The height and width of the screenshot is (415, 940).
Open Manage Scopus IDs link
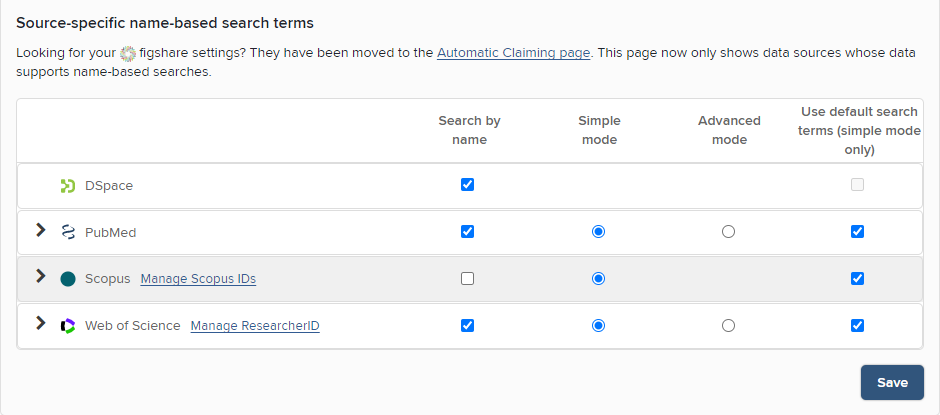click(x=198, y=279)
